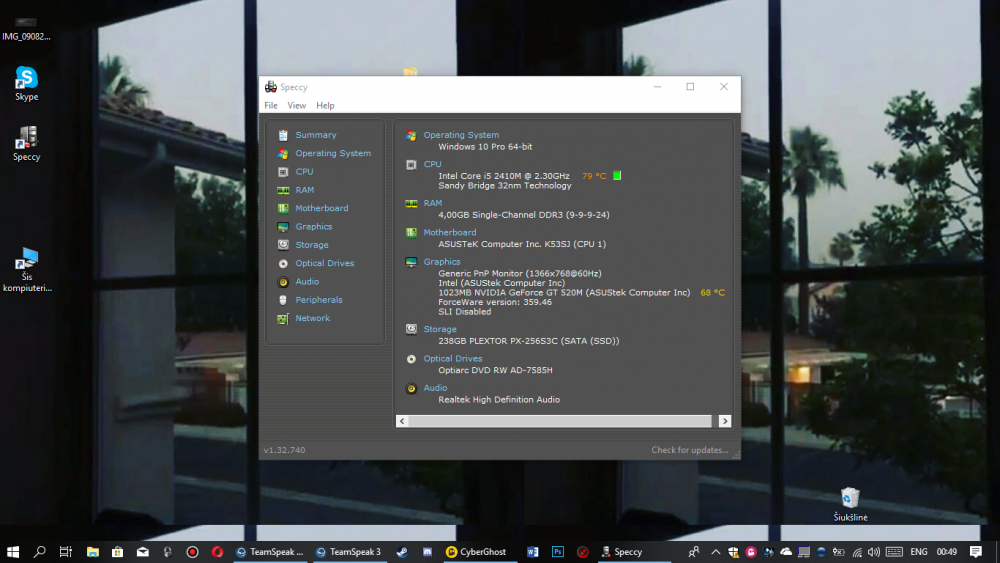The image size is (1000, 563).
Task: Click the RAM heading in summary pane
Action: point(432,203)
